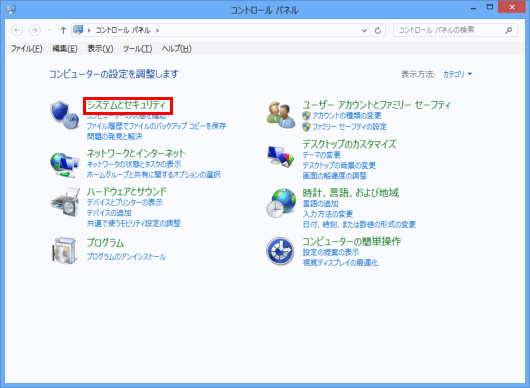Open ネットワークとインターネット category

coord(136,153)
